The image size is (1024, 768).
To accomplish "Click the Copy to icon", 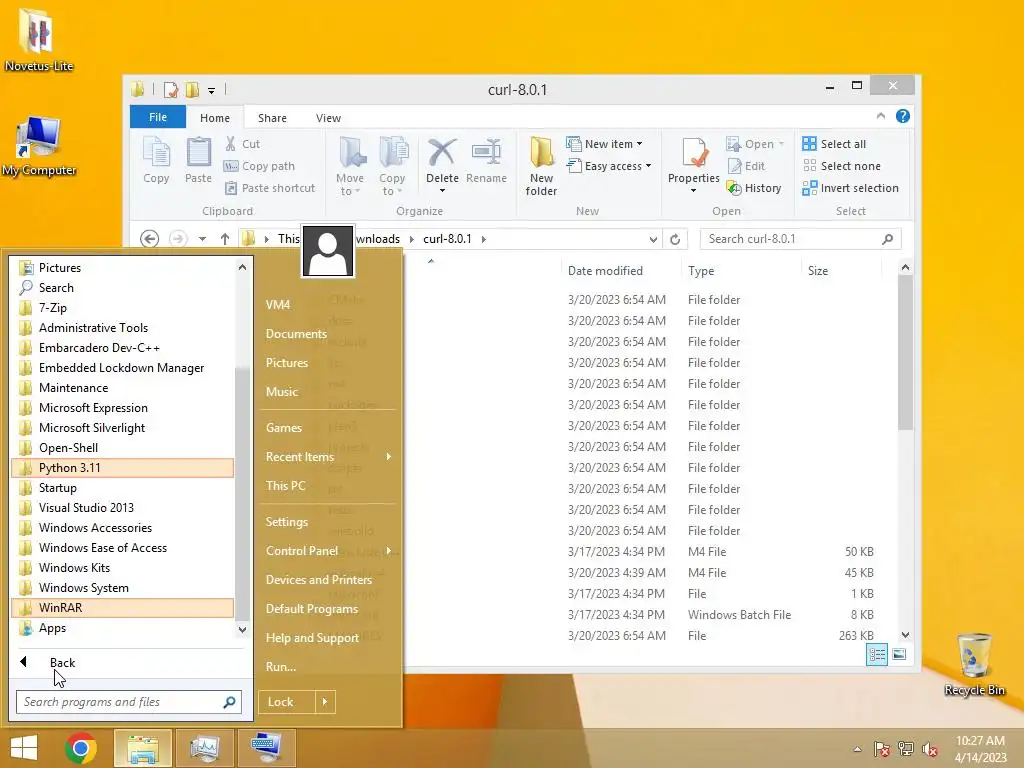I will (x=393, y=153).
